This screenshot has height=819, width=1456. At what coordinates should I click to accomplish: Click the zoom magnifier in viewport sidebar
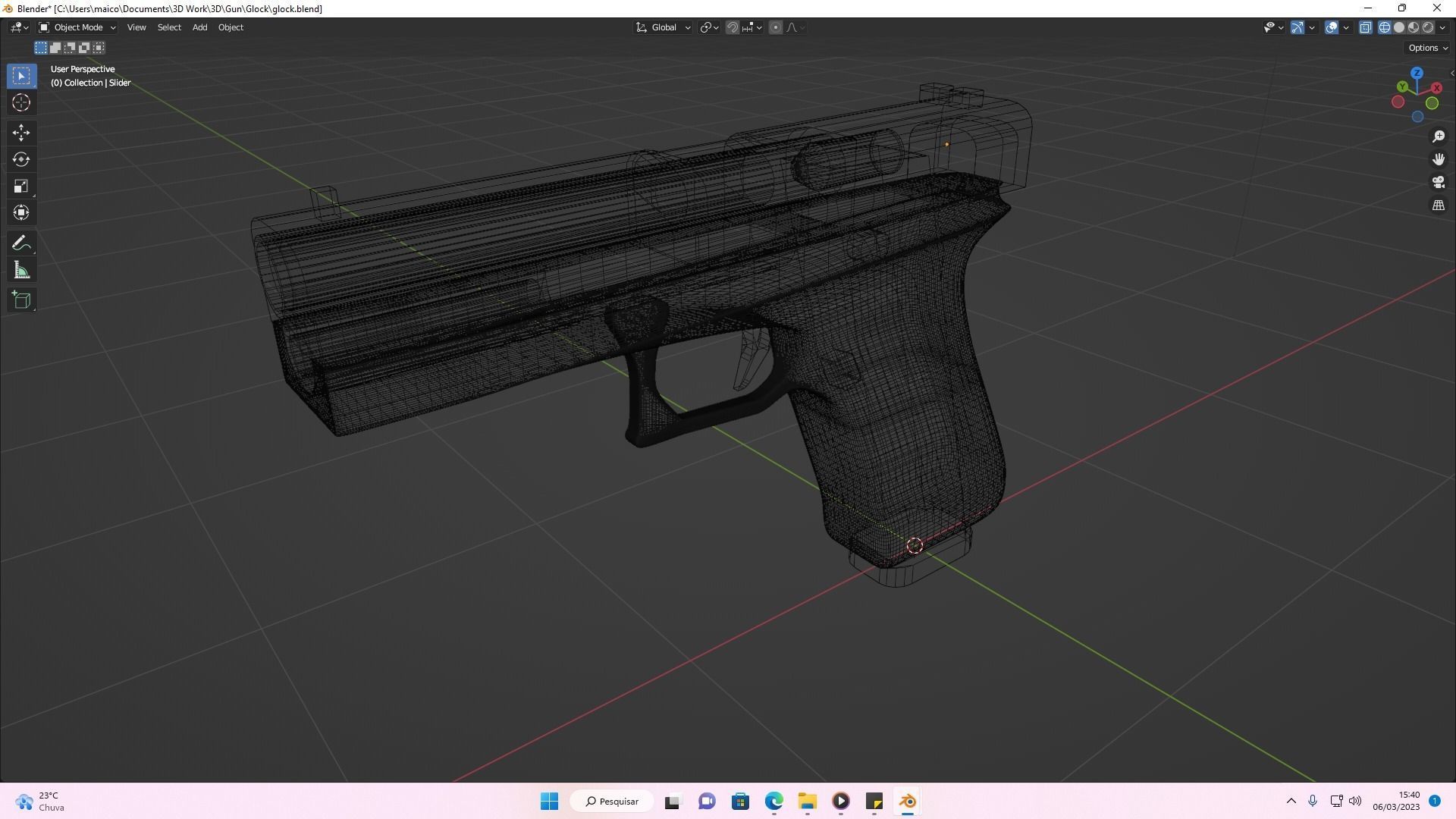tap(1438, 136)
